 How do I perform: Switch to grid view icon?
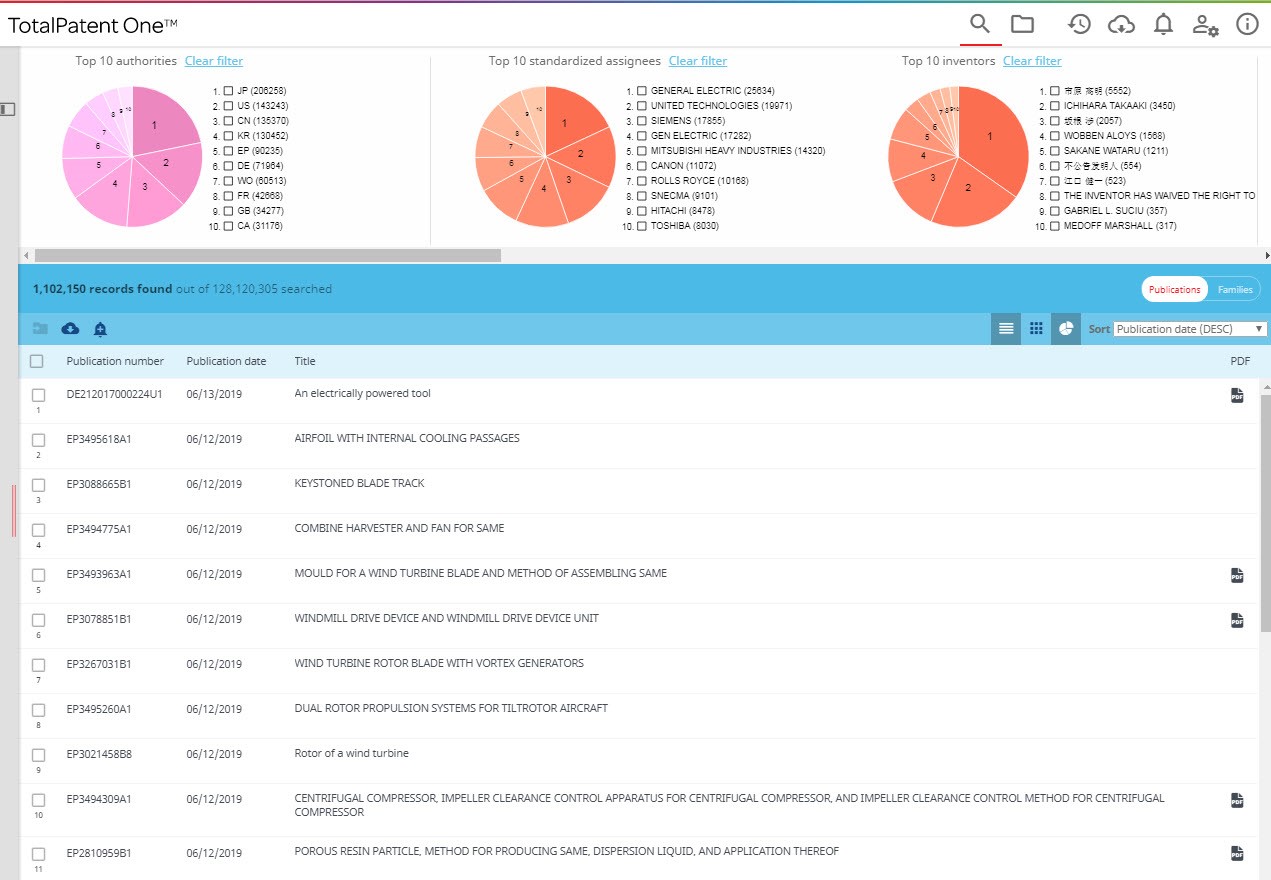[1036, 328]
